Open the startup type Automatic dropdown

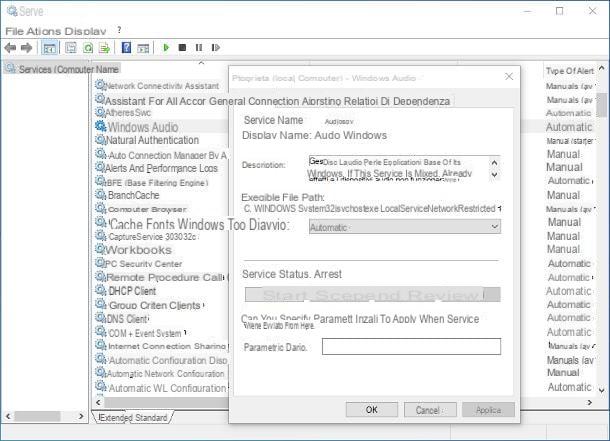[405, 227]
